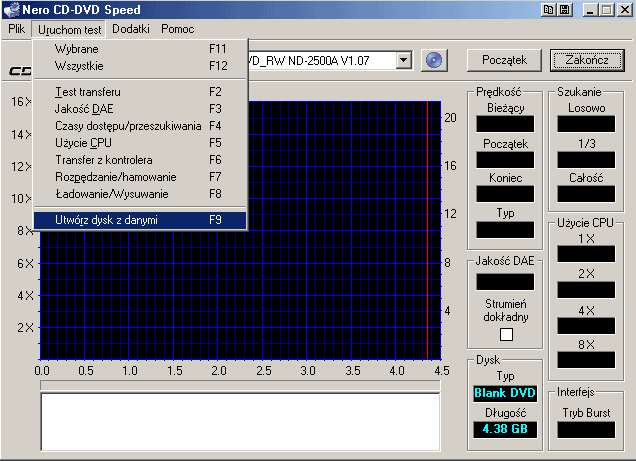Select Transfer z kontrolera item
The image size is (636, 461).
tap(140, 160)
